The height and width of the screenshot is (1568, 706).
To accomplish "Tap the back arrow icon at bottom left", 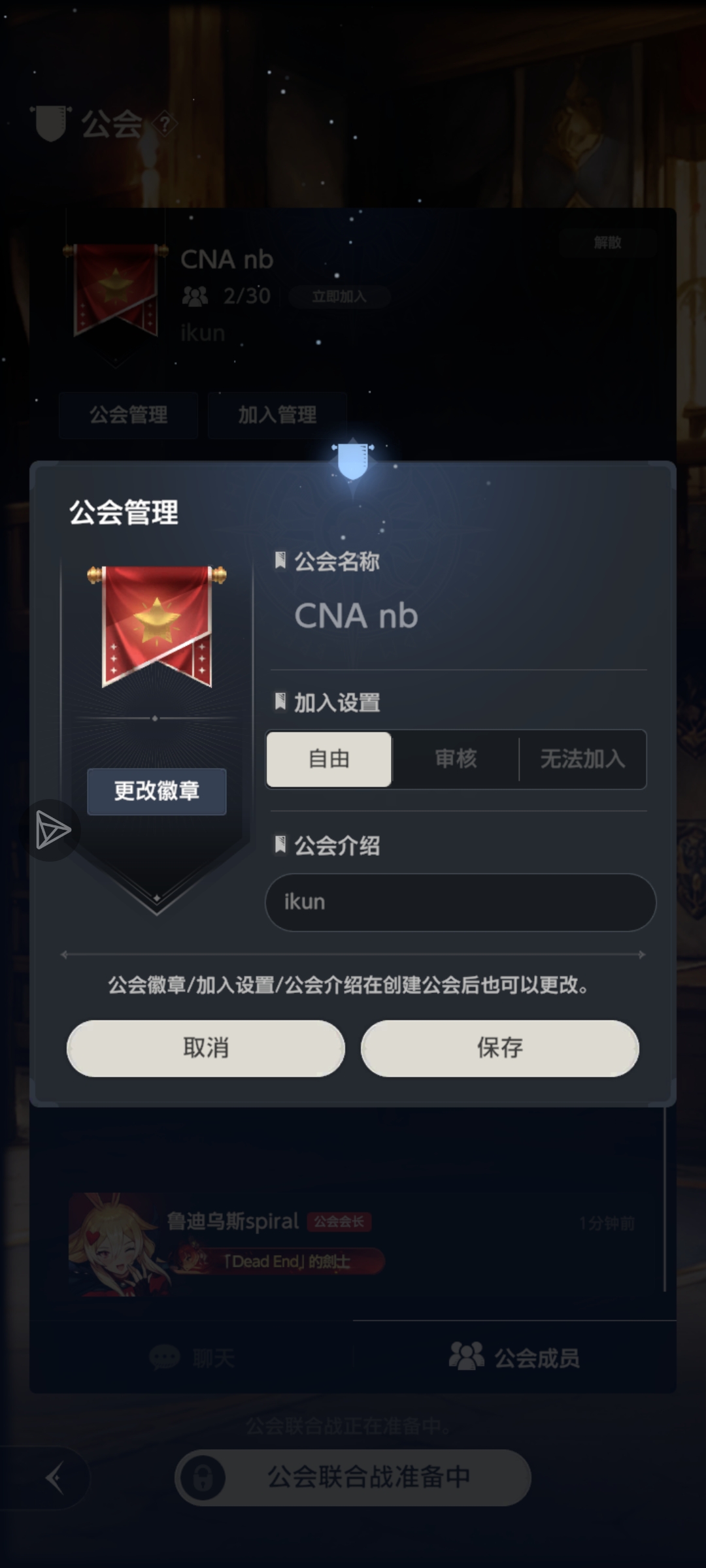I will coord(55,1478).
